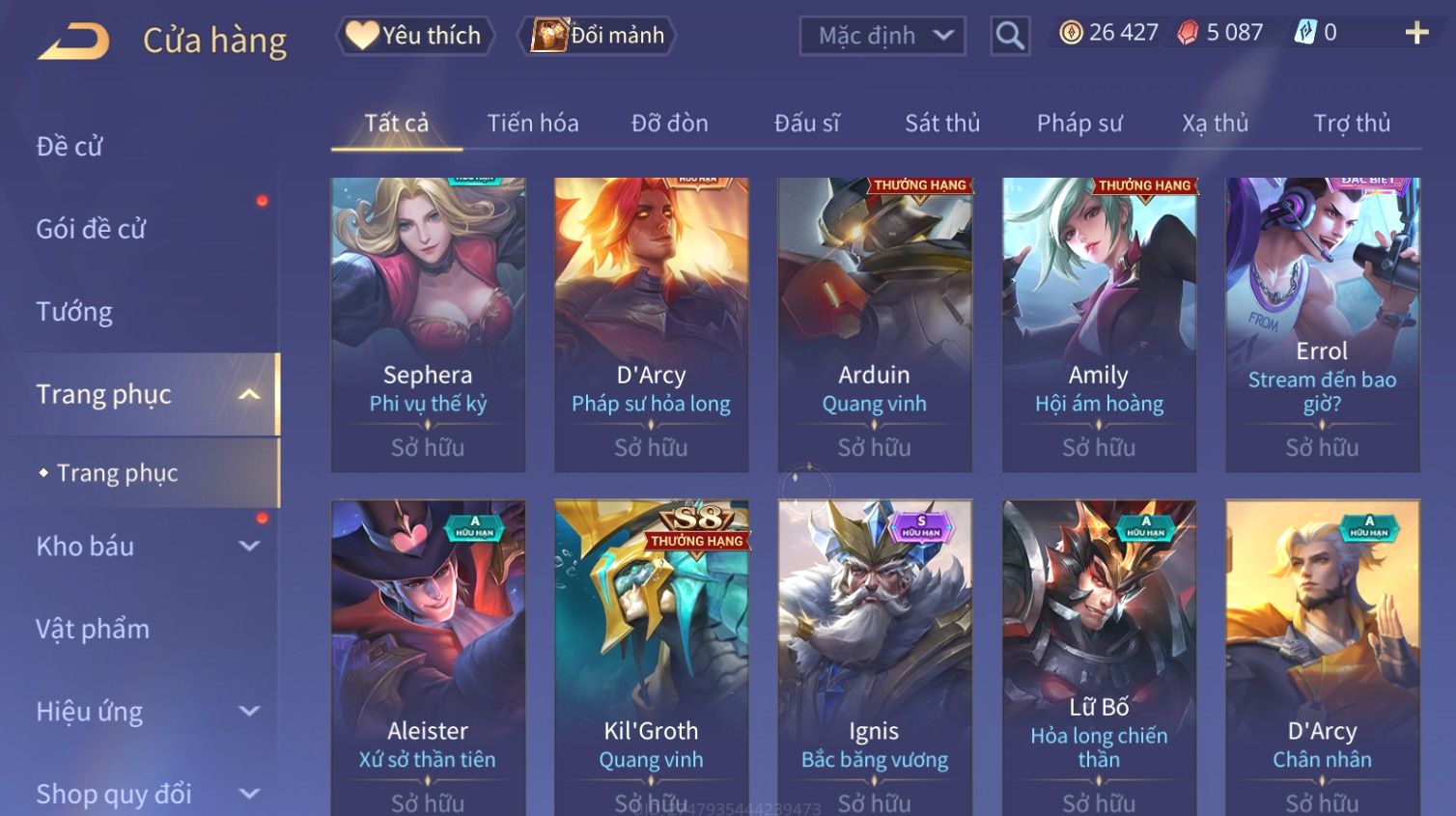1456x816 pixels.
Task: Open the Mặc định sort dropdown
Action: pos(882,36)
